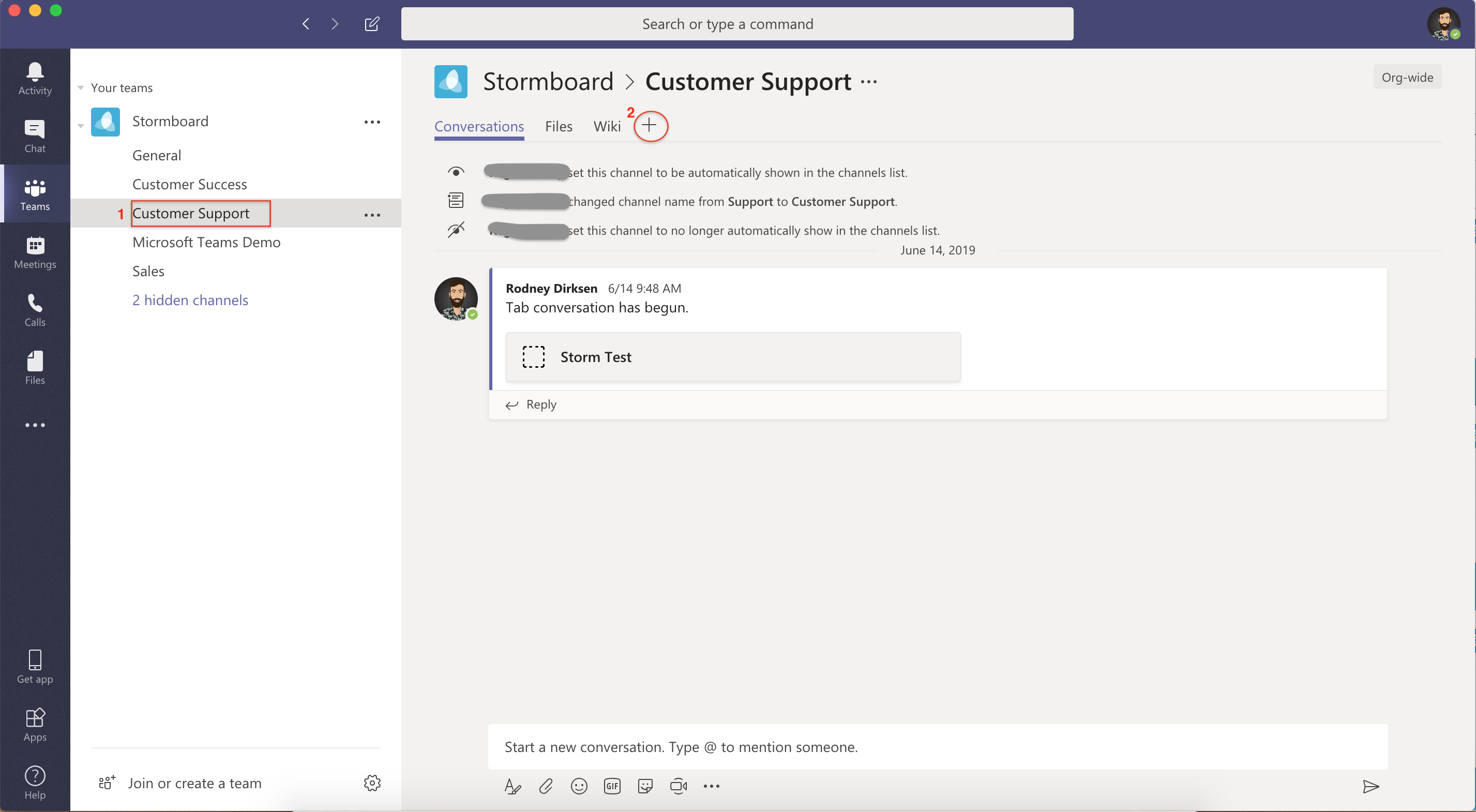Add a tab with the plus icon
Screen dimensions: 1476x812
point(650,126)
